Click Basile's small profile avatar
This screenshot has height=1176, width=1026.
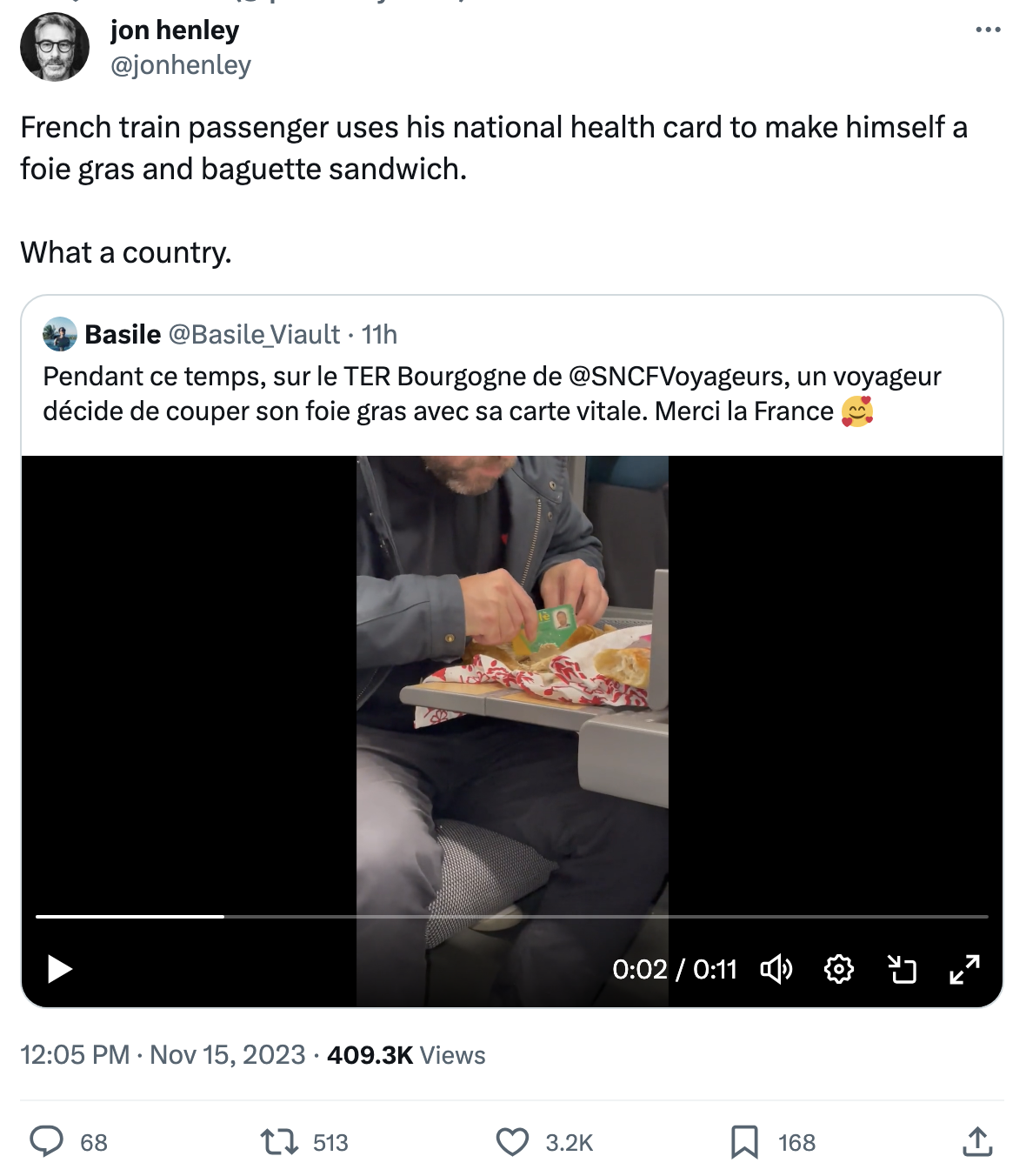[x=60, y=334]
